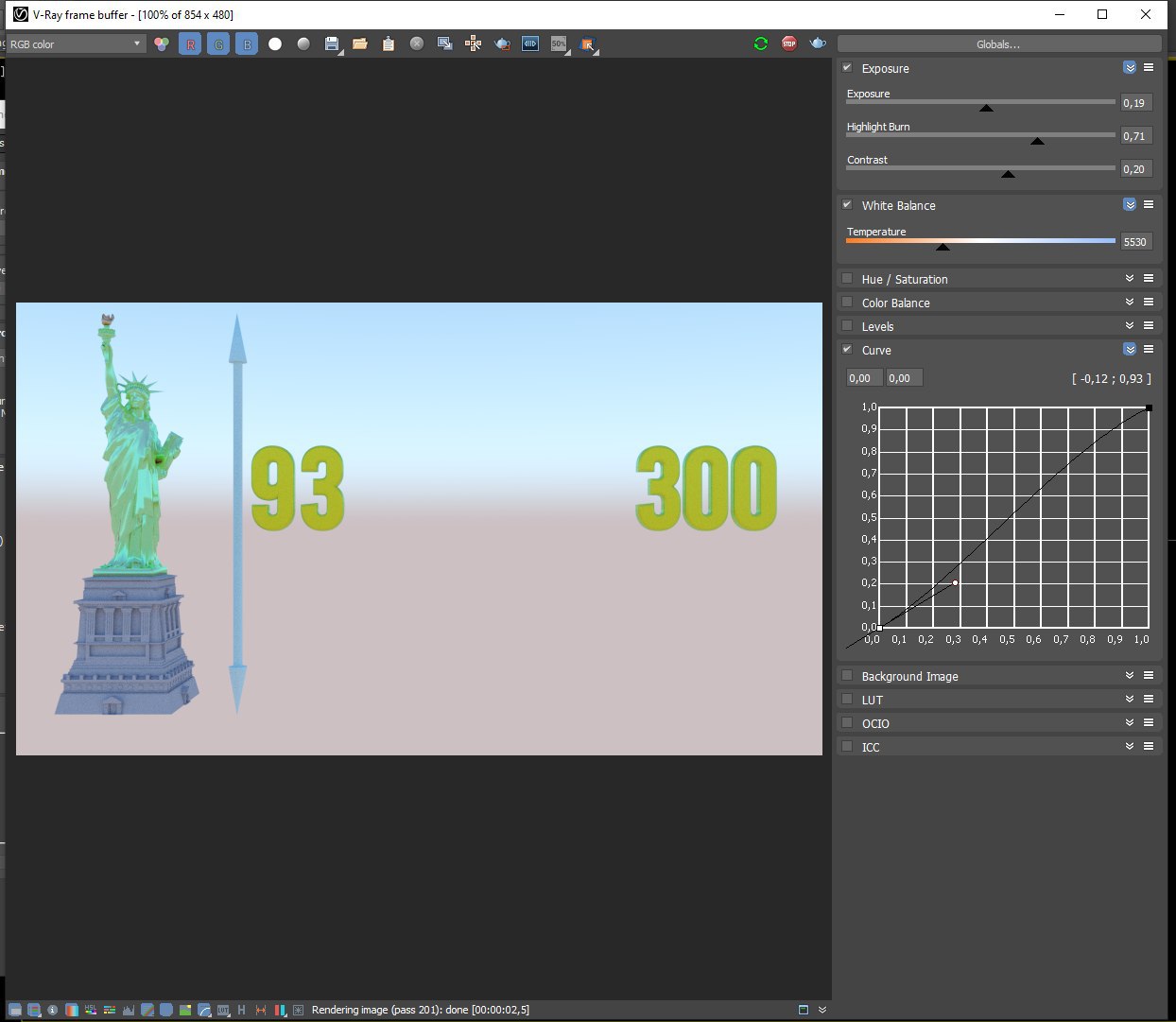
Task: Collapse the Curve rollout
Action: (1130, 350)
